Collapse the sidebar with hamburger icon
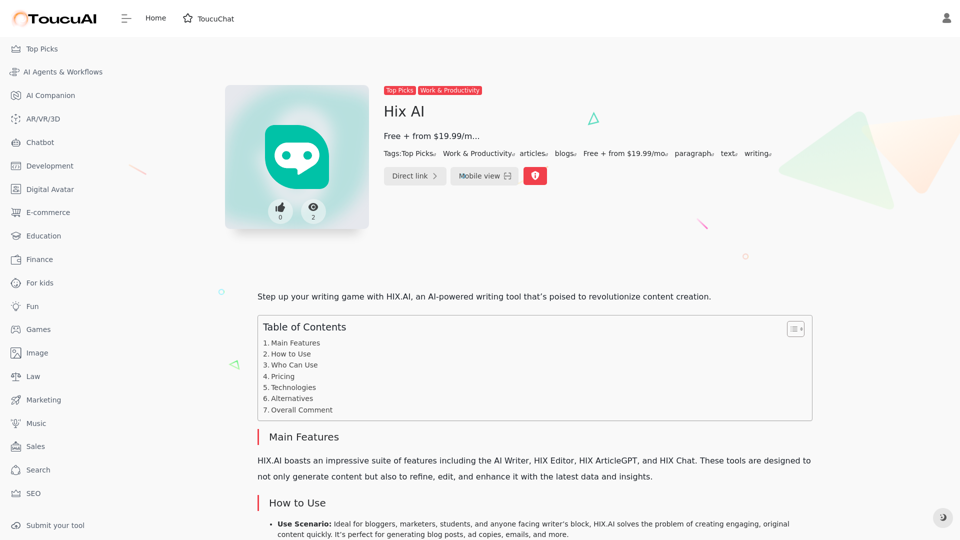 tap(126, 19)
